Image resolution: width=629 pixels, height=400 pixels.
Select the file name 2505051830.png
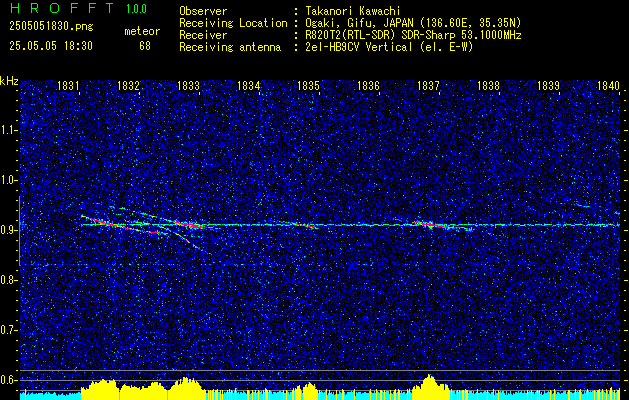[51, 26]
